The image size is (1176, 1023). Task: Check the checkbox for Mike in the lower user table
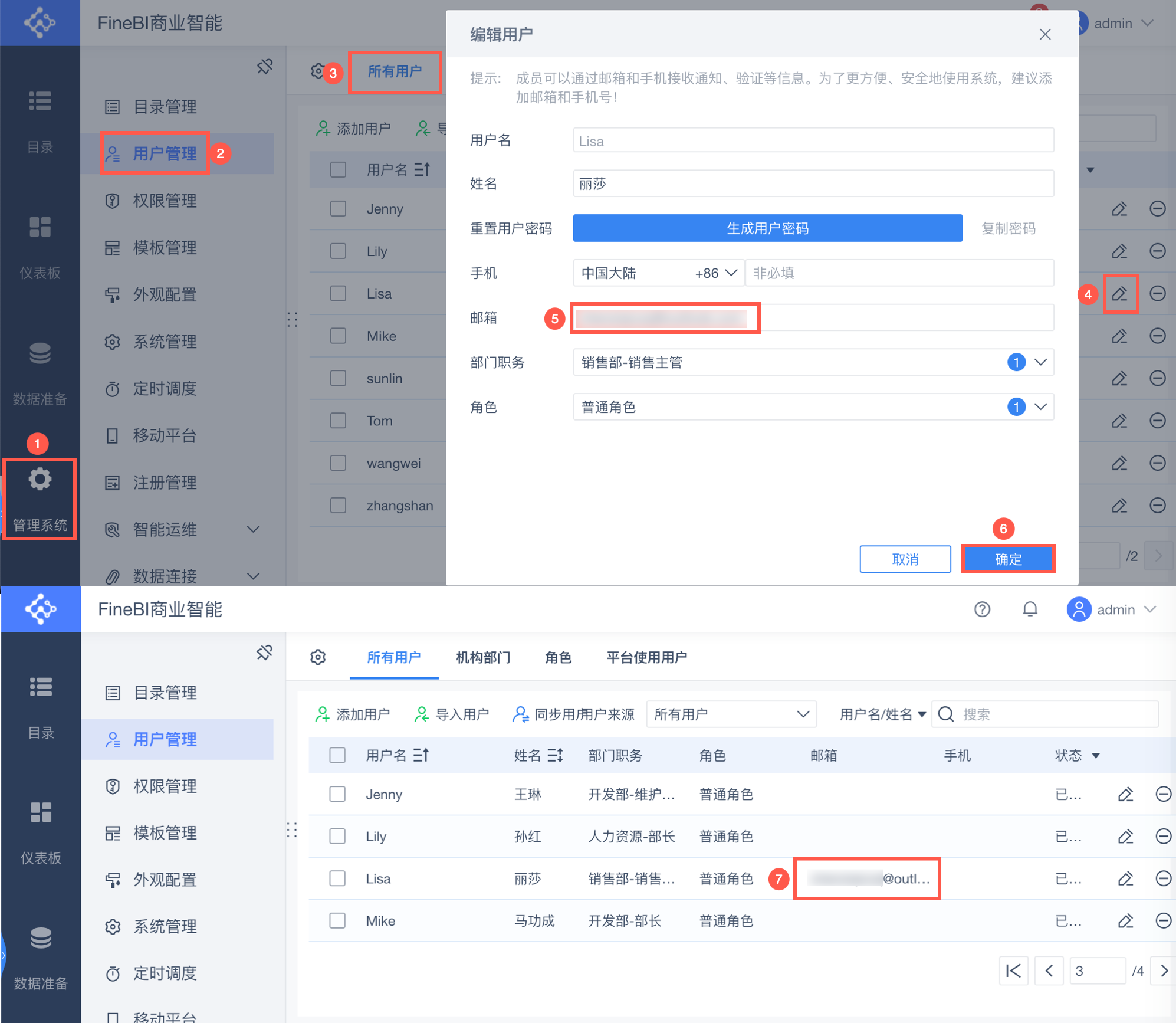pyautogui.click(x=337, y=920)
